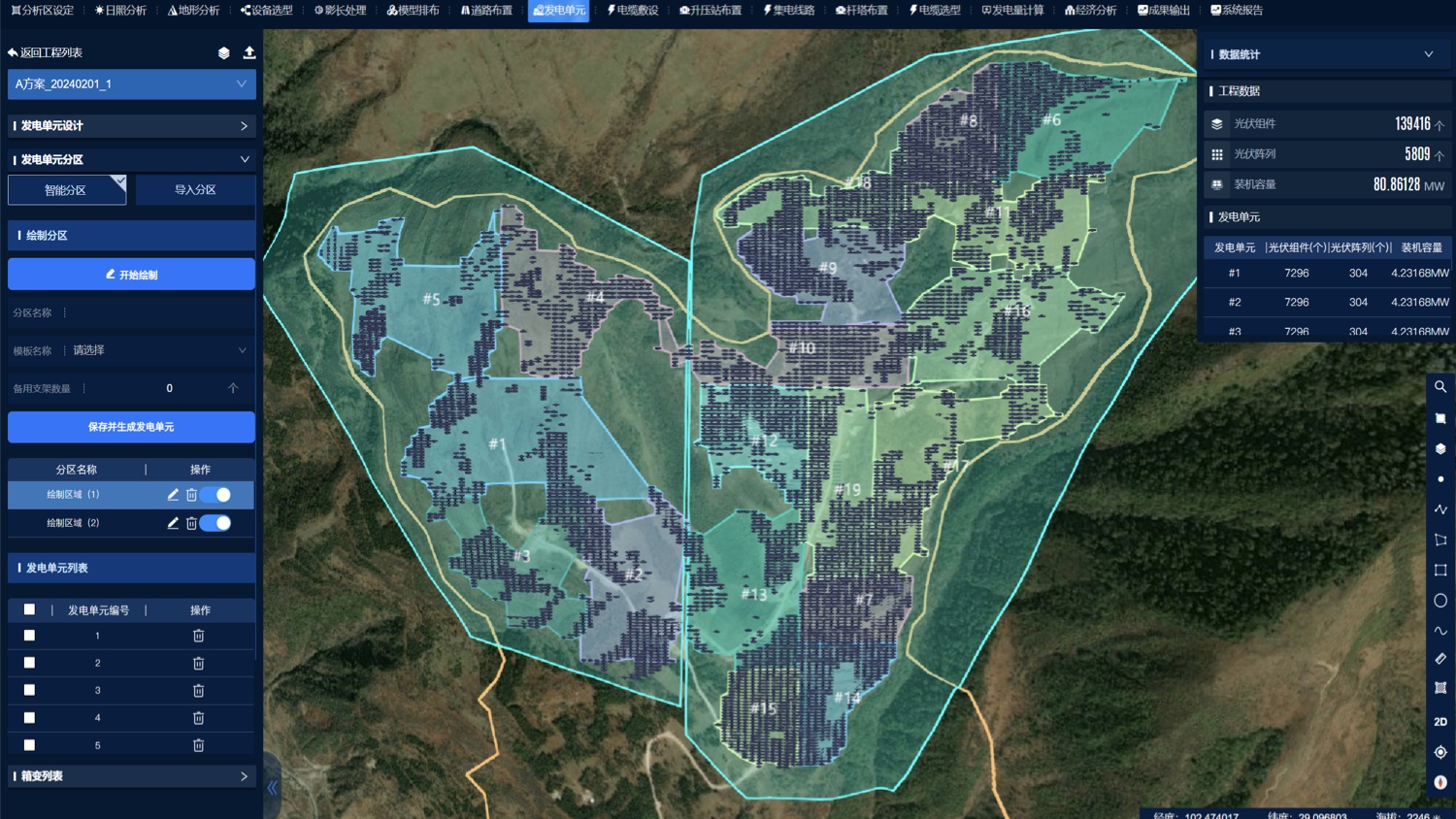Open the A方案_20240201_1 scheme dropdown
Image resolution: width=1456 pixels, height=819 pixels.
[x=132, y=84]
